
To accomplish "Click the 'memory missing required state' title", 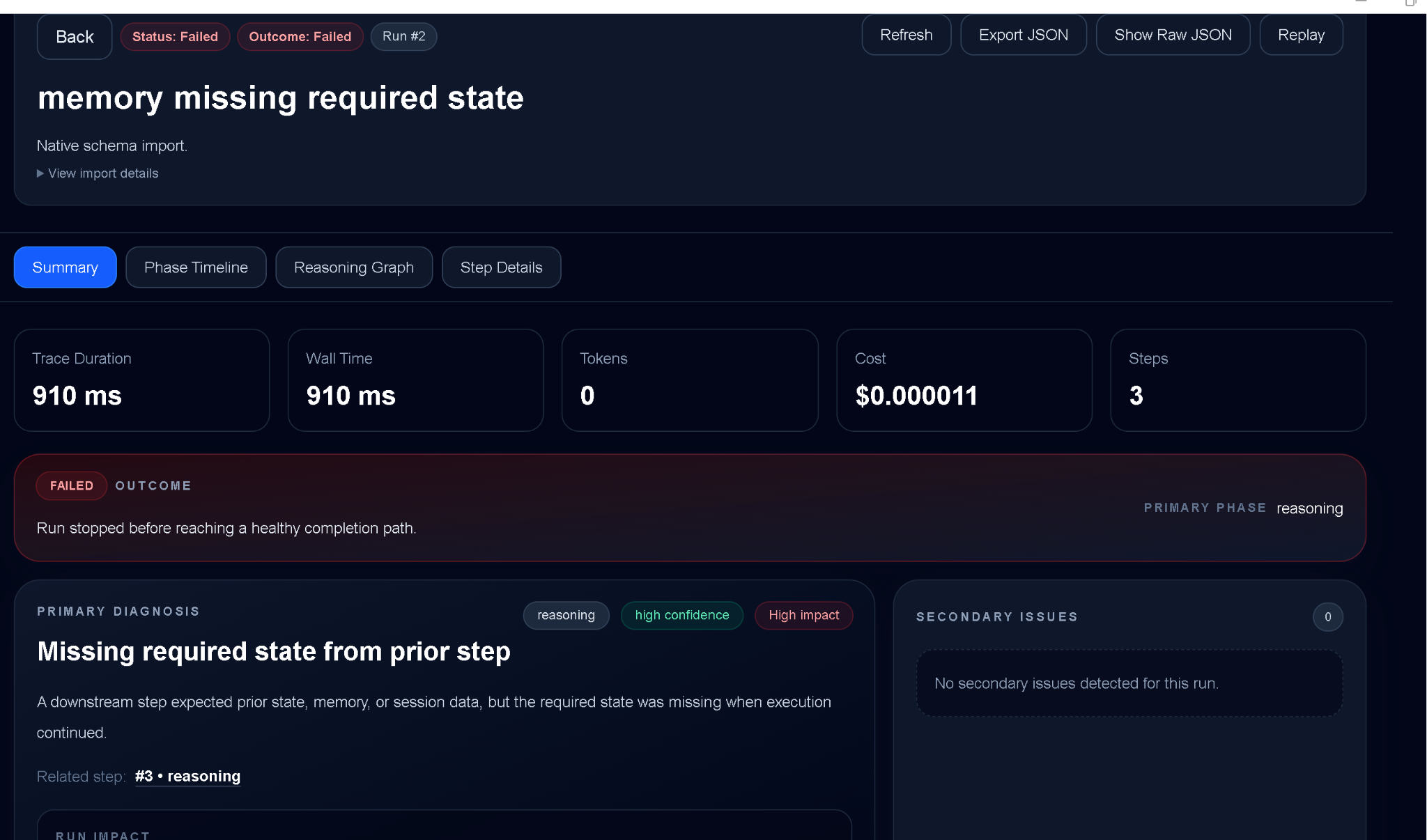I will click(x=280, y=98).
